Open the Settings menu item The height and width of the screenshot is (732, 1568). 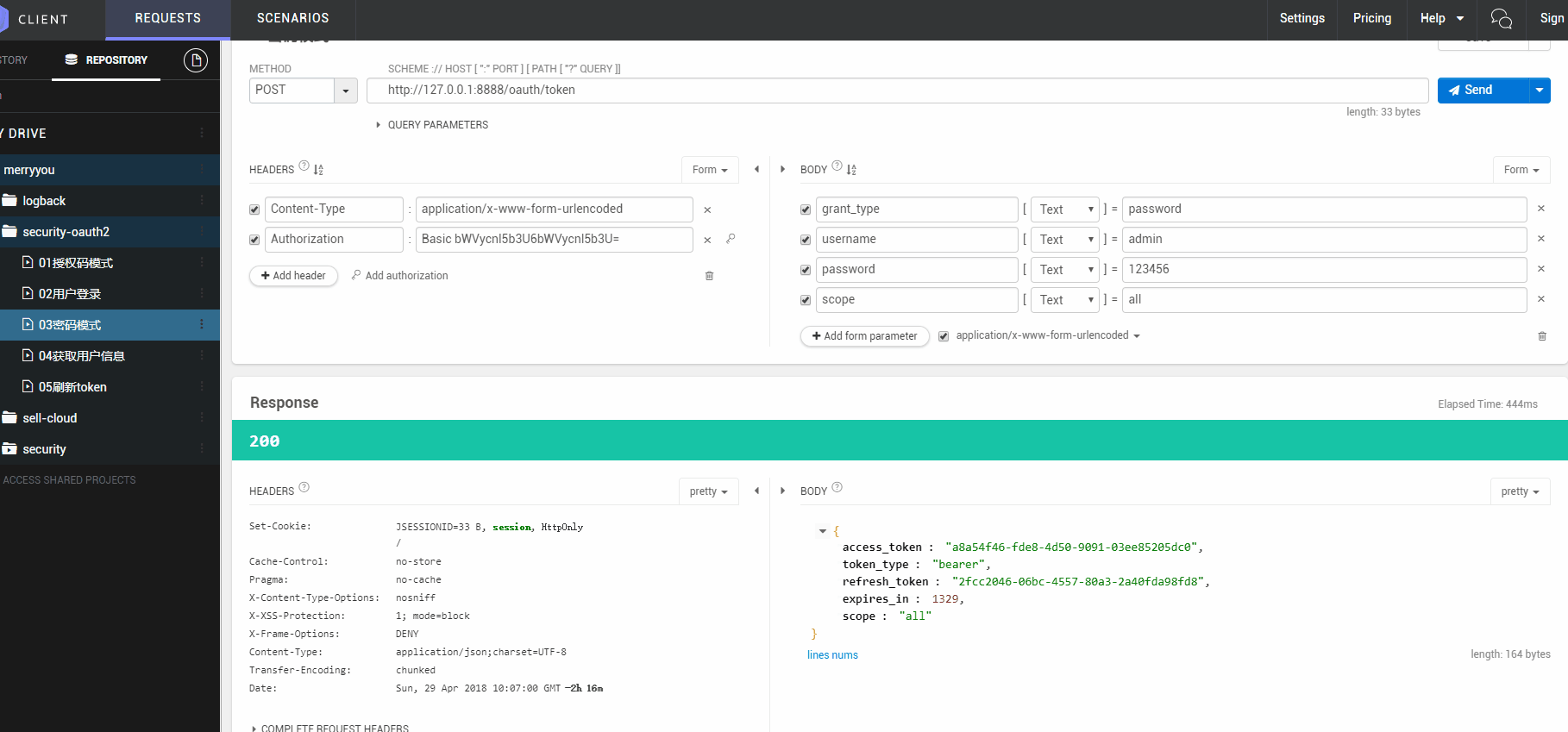(x=1301, y=18)
